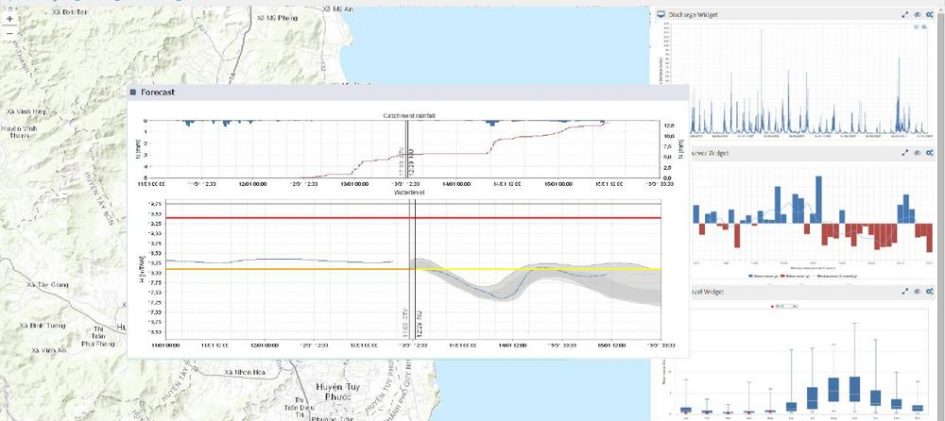This screenshot has width=945, height=421.
Task: Zoom out on the map
Action: (10, 32)
